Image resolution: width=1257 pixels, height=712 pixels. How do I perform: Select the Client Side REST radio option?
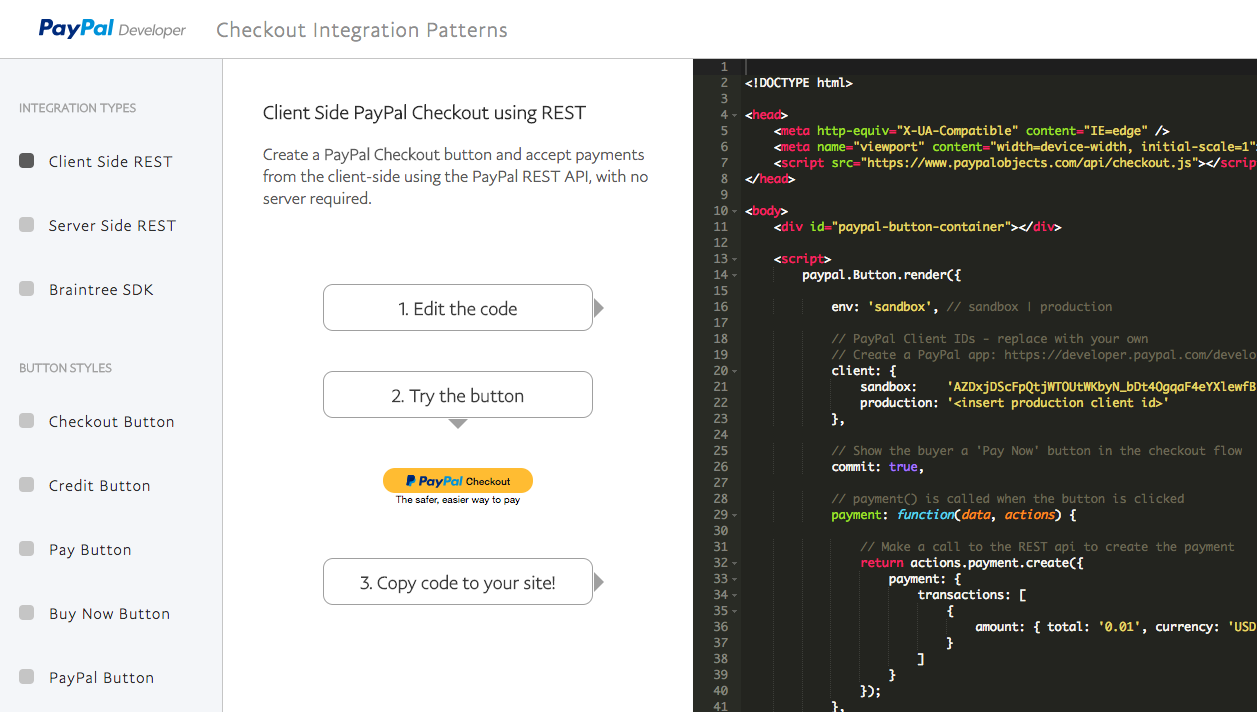27,161
